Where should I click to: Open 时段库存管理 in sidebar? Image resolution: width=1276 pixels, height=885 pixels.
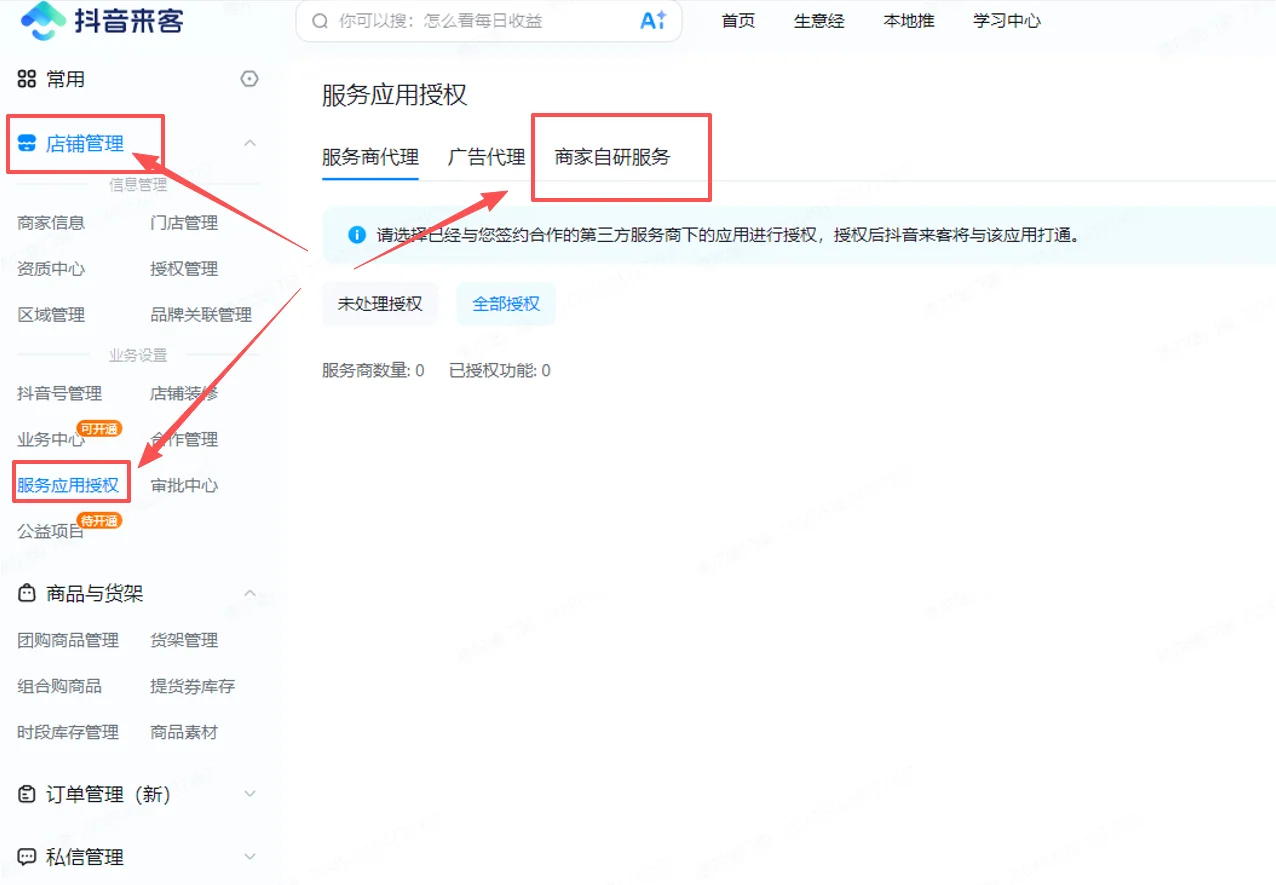[x=68, y=732]
